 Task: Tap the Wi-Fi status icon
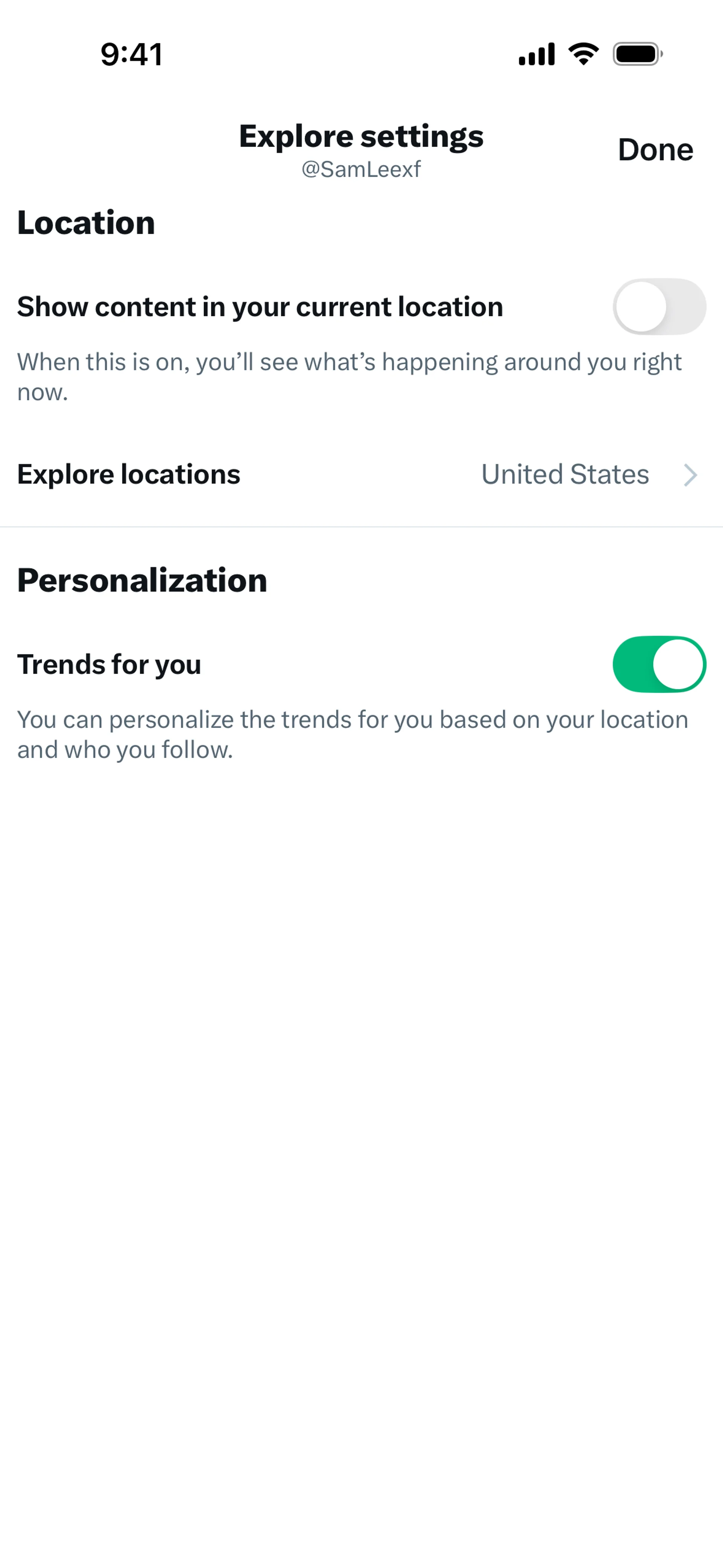click(584, 54)
